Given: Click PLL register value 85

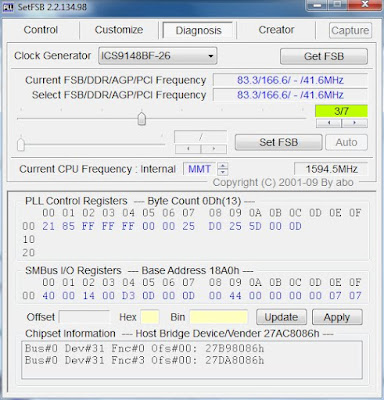Looking at the screenshot, I should click(x=68, y=226).
